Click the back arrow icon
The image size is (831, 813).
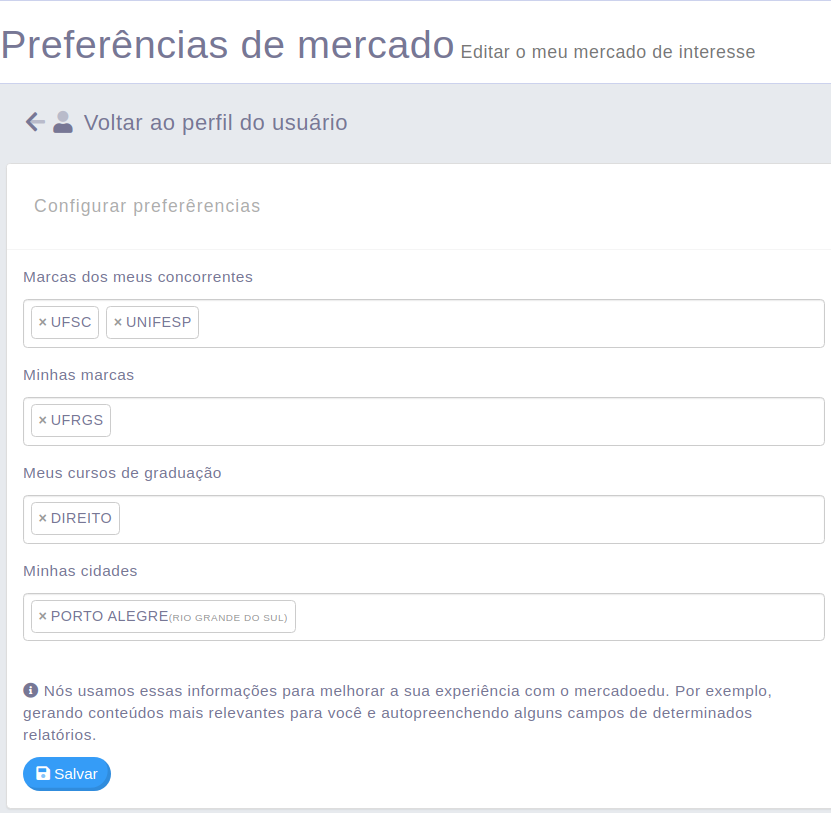pyautogui.click(x=35, y=122)
